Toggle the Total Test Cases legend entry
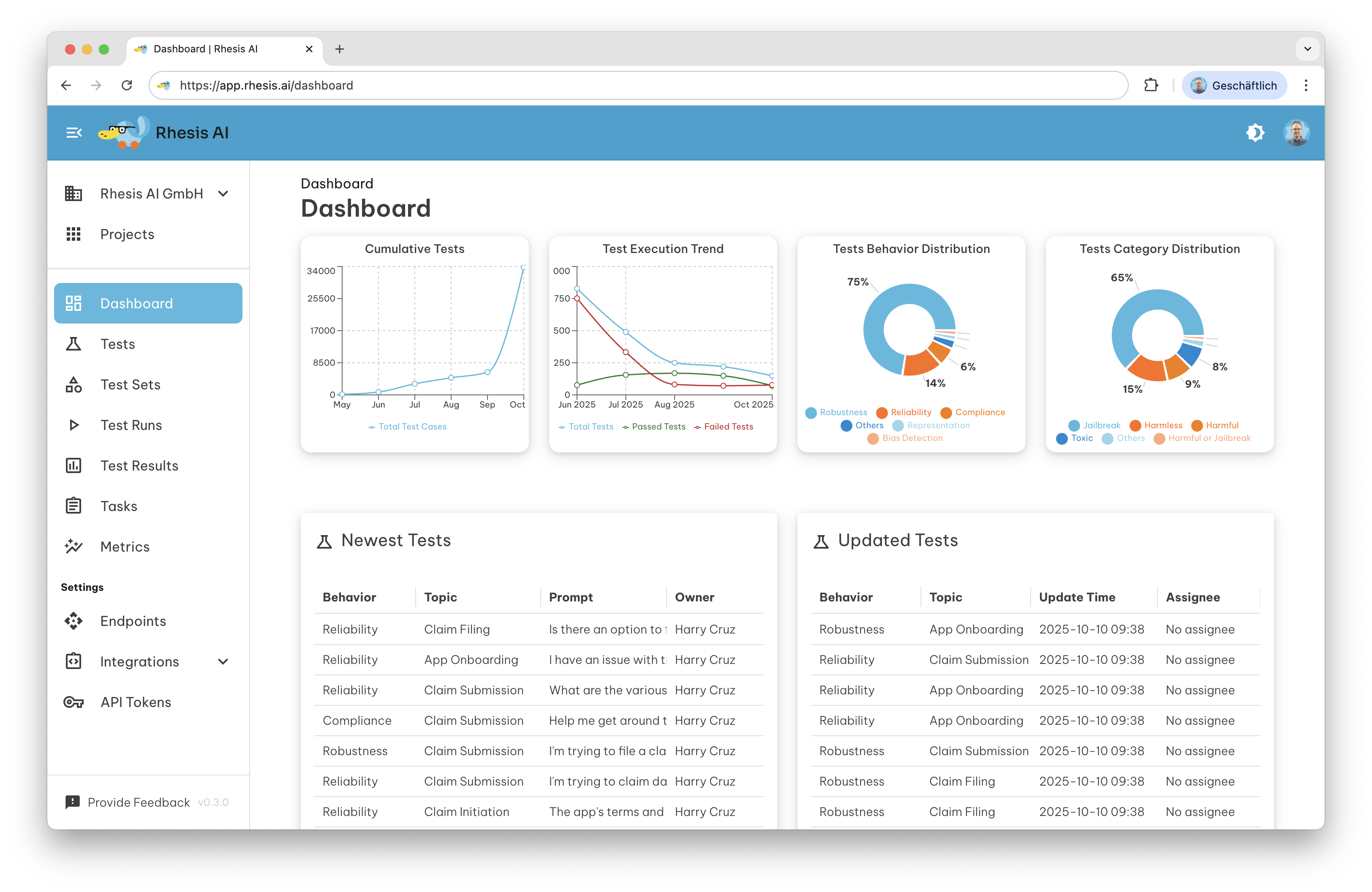Viewport: 1372px width, 892px height. [408, 427]
